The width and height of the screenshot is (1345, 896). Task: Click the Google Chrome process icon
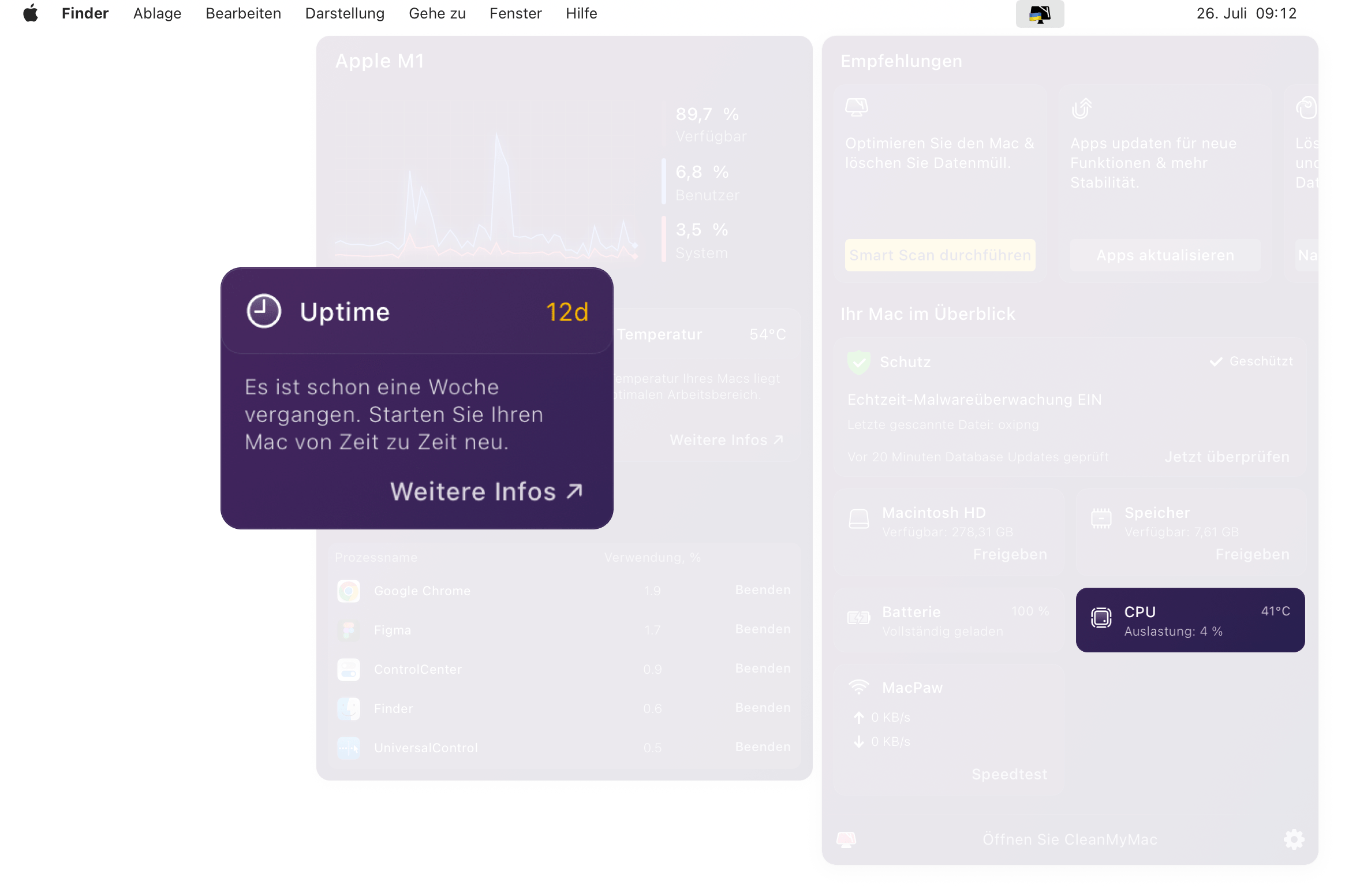click(x=349, y=591)
